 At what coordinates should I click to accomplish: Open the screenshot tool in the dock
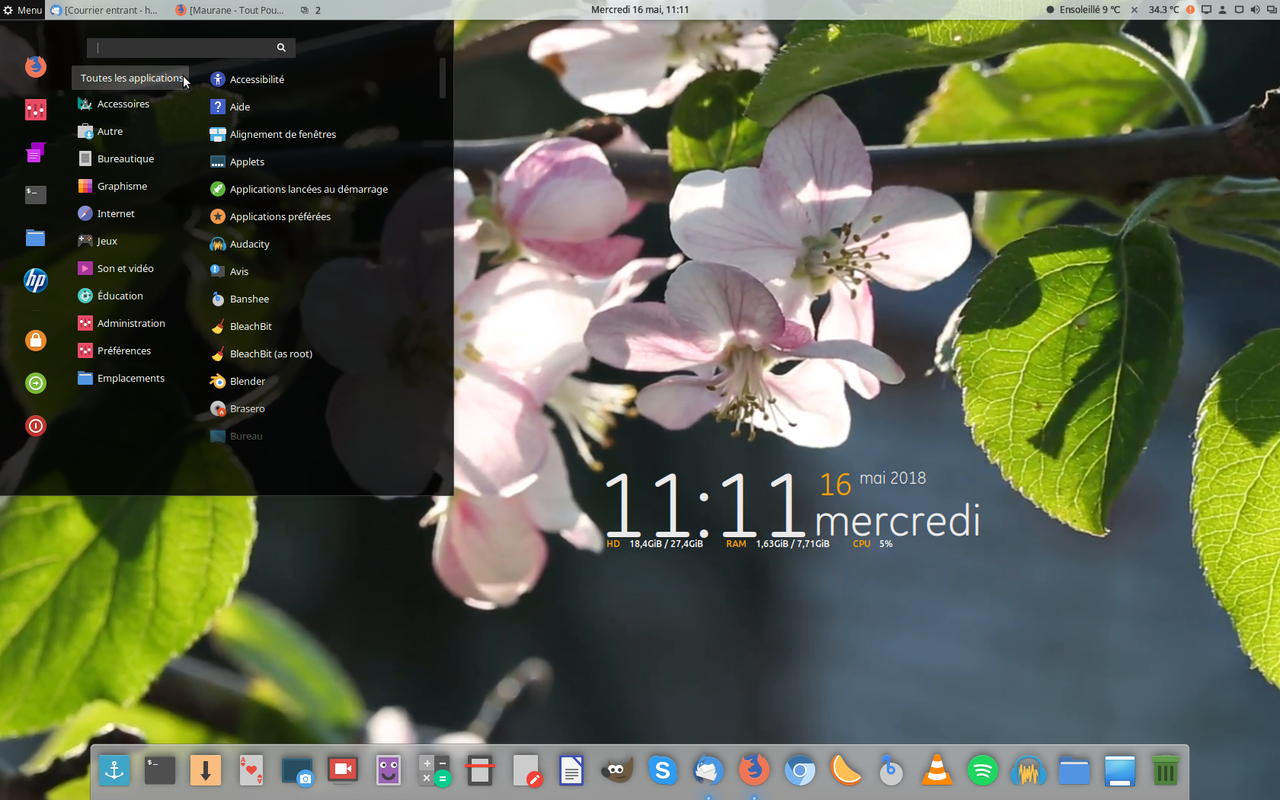click(x=297, y=770)
